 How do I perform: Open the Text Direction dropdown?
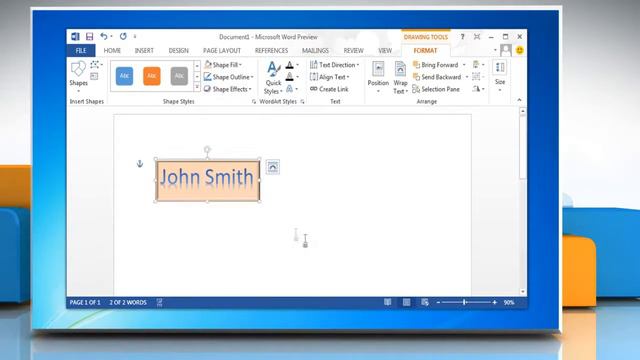coord(334,65)
